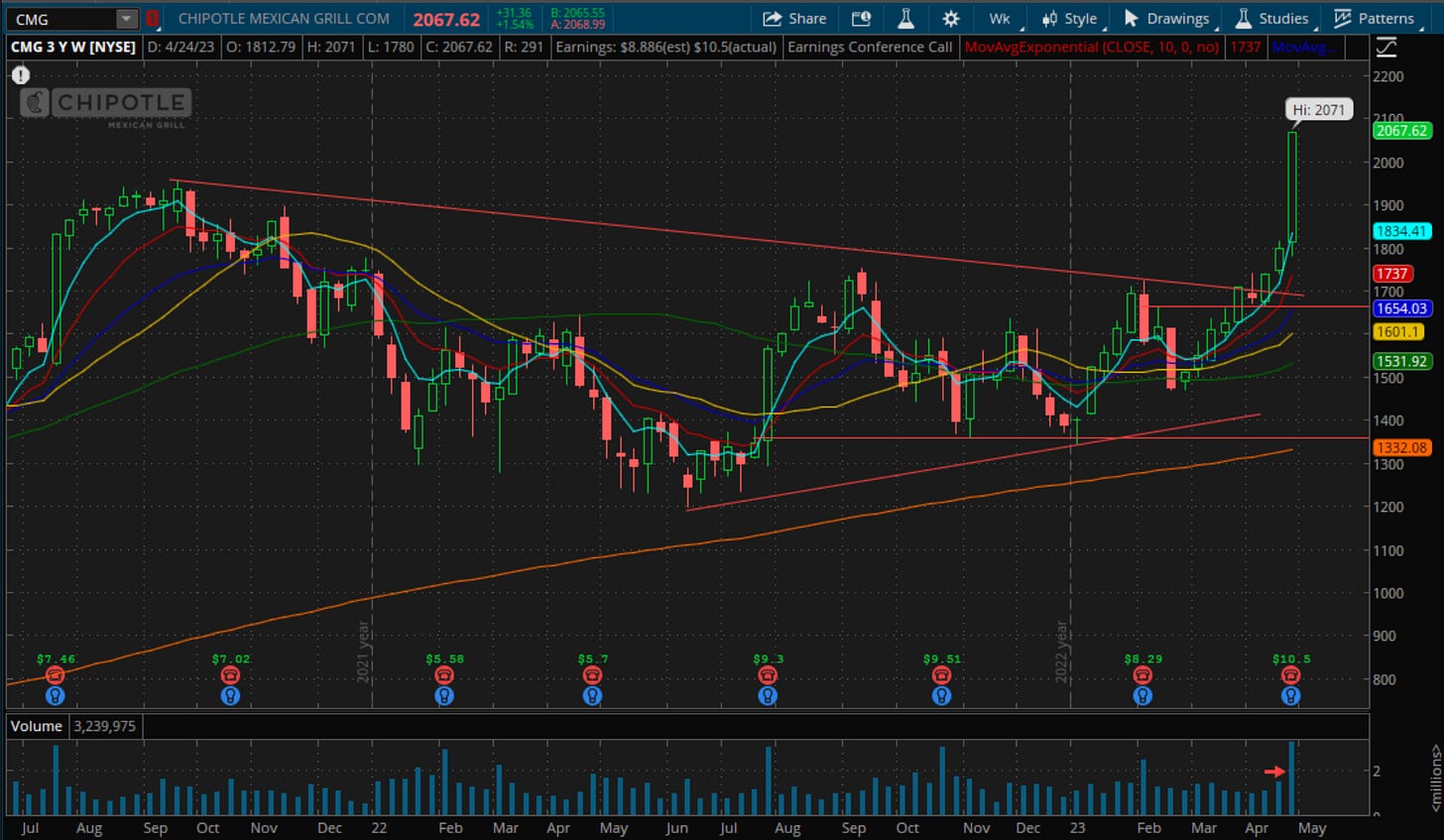
Task: Click the 2022 year vertical marker label
Action: (1061, 652)
